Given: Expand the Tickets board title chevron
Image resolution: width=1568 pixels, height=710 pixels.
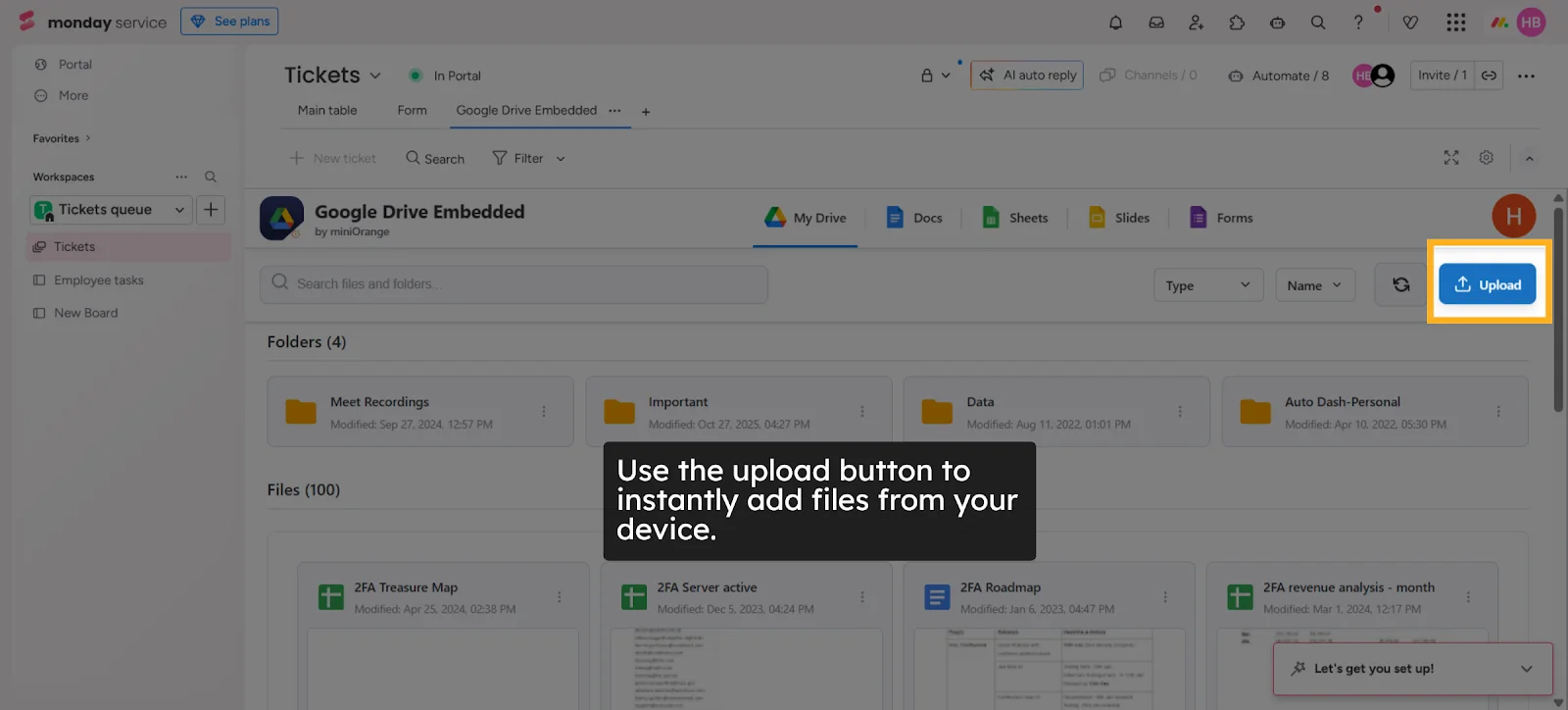Looking at the screenshot, I should click(375, 76).
